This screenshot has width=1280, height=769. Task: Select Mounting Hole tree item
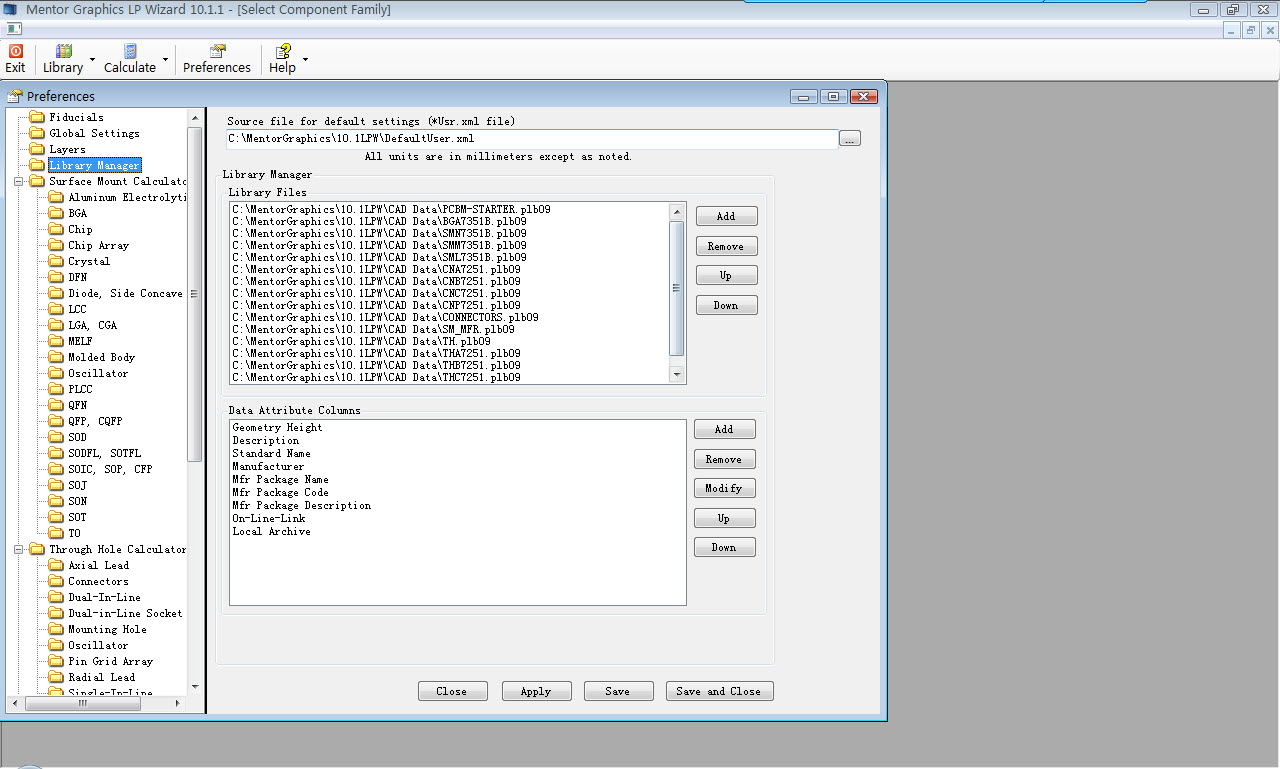107,629
